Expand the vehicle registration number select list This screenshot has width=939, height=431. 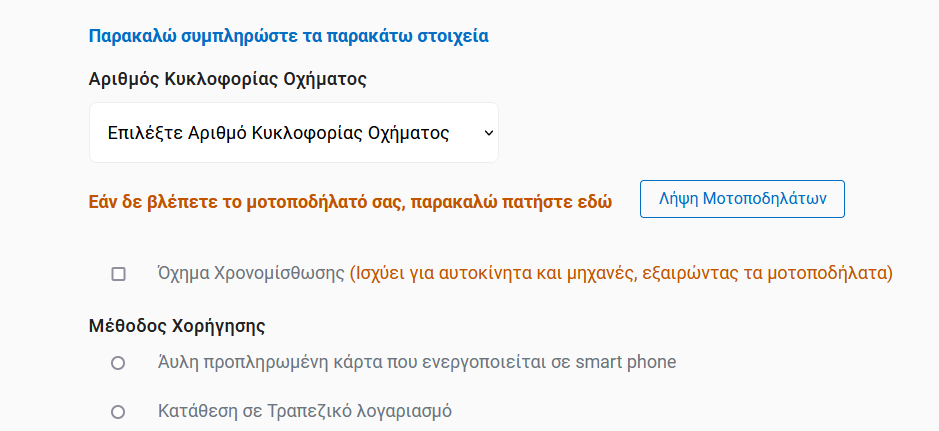tap(293, 132)
